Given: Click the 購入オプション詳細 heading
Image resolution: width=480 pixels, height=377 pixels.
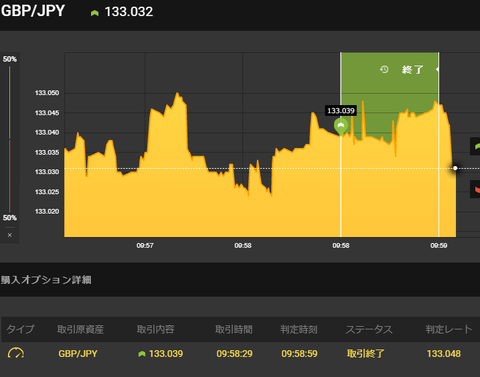Looking at the screenshot, I should click(46, 280).
